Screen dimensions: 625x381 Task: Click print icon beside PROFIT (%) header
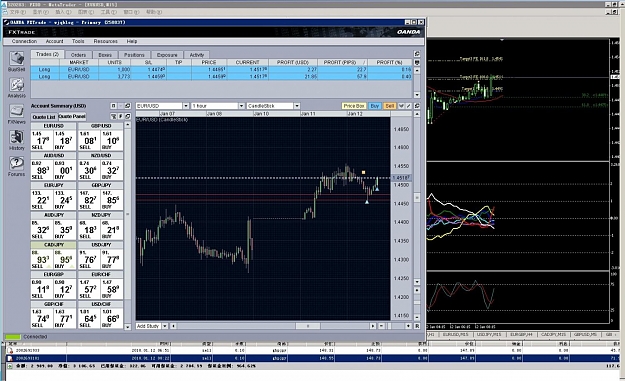point(417,62)
